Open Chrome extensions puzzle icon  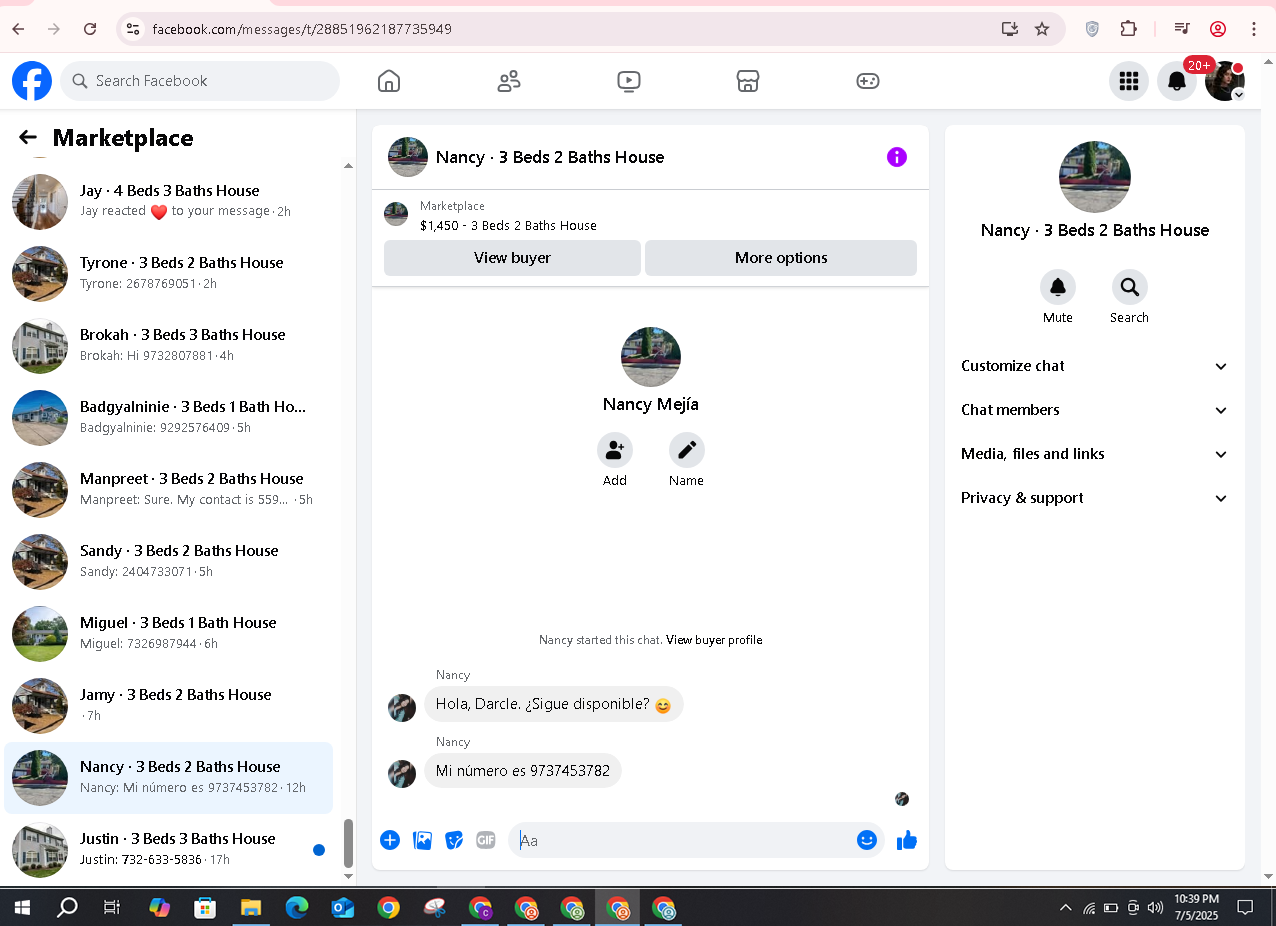coord(1129,29)
